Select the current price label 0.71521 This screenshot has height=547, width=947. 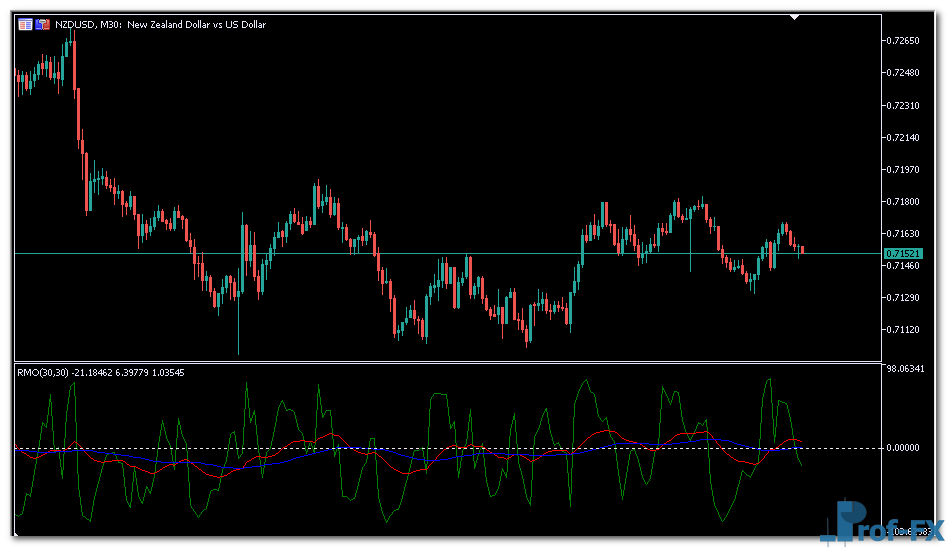905,254
